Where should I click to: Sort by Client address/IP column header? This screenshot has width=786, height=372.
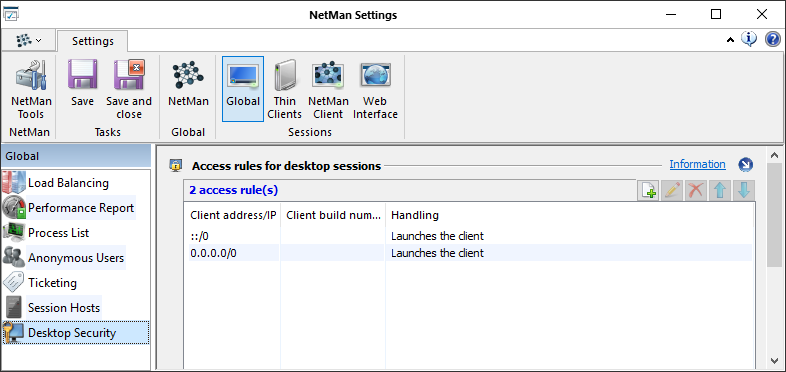pyautogui.click(x=232, y=215)
